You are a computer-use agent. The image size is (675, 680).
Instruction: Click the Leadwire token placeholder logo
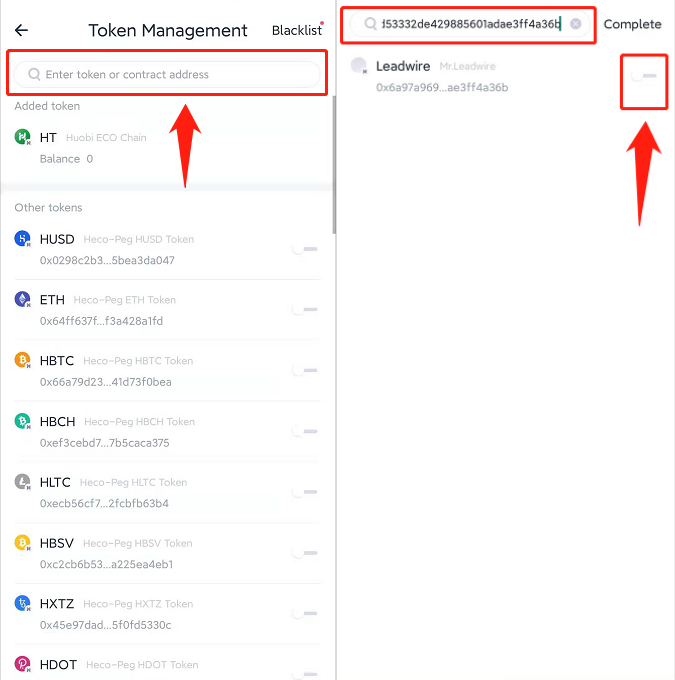pyautogui.click(x=359, y=66)
